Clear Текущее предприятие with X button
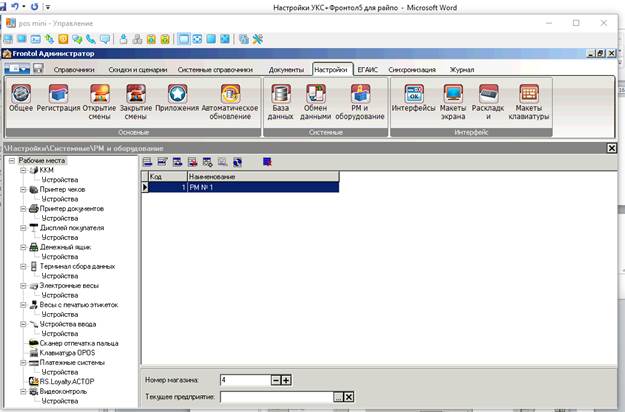Screen dimensions: 625x412 click(x=348, y=397)
